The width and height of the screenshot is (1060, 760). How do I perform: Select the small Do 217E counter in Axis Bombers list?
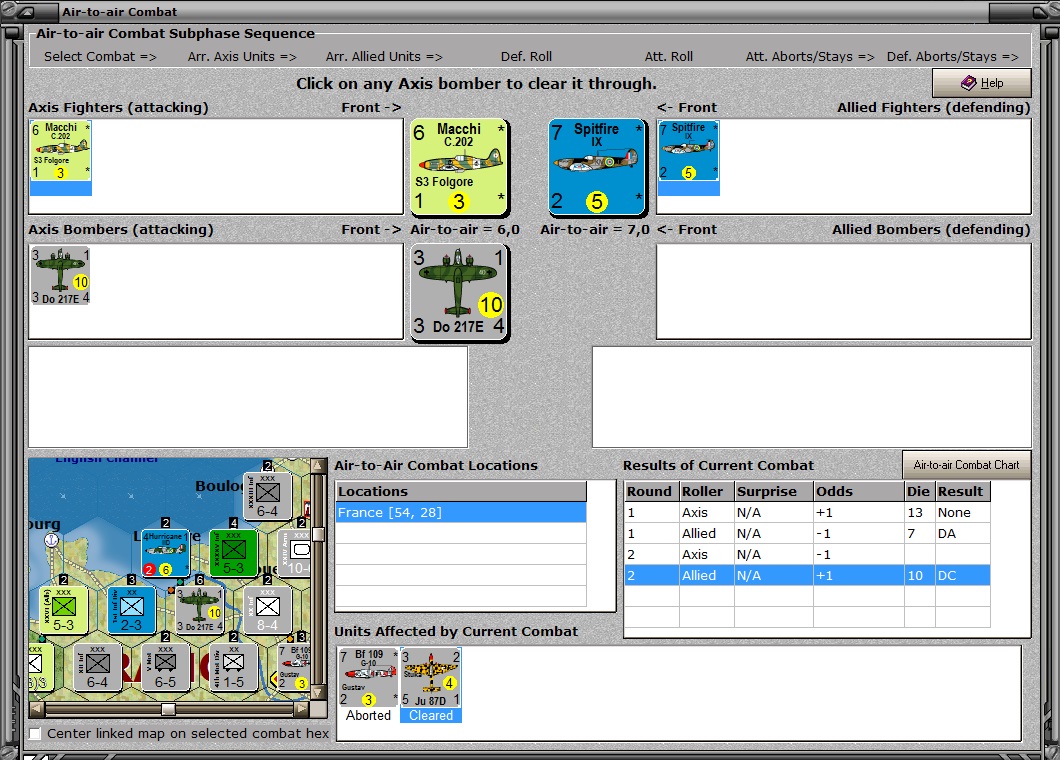(x=60, y=275)
